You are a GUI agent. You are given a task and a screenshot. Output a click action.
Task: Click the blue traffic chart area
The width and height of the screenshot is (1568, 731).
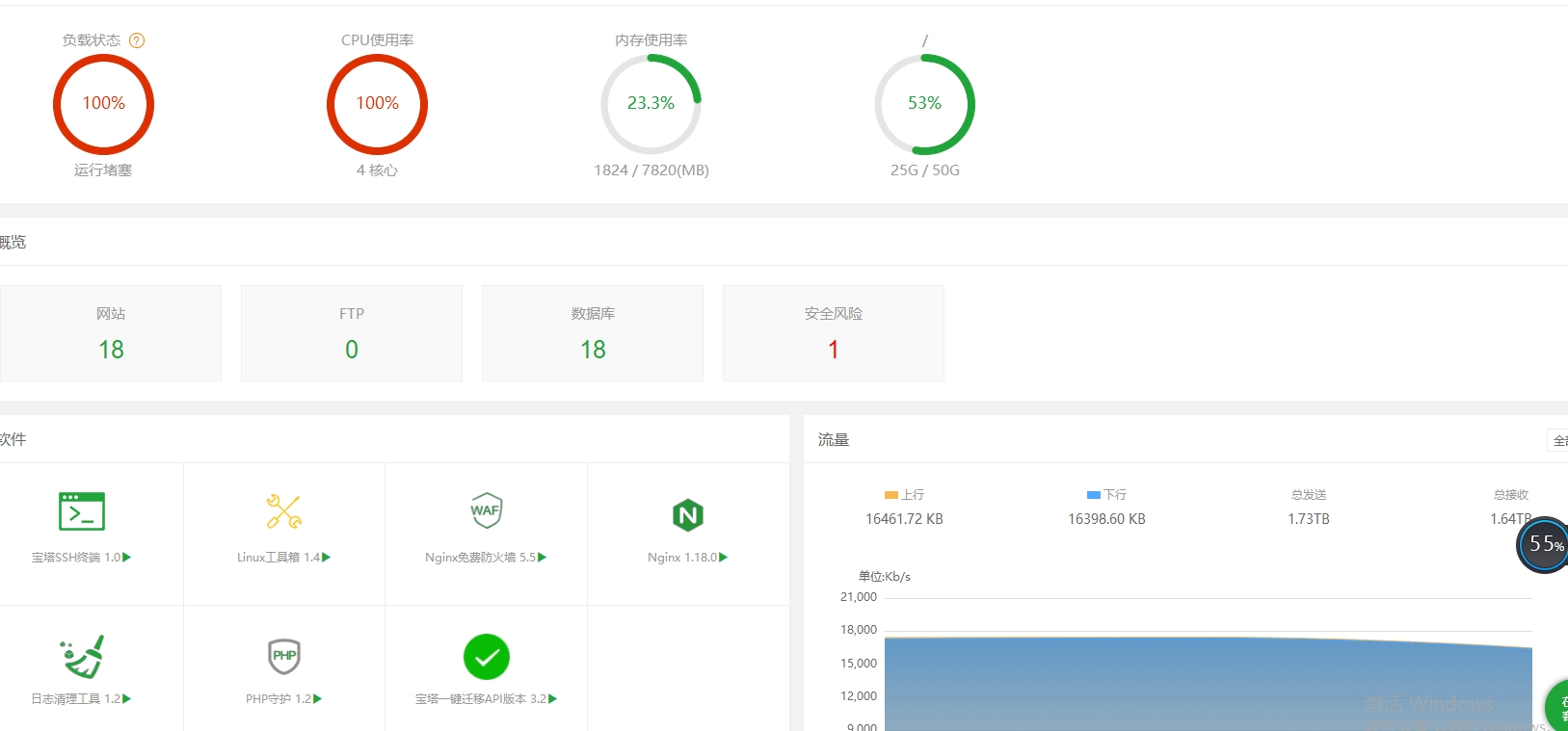1208,684
